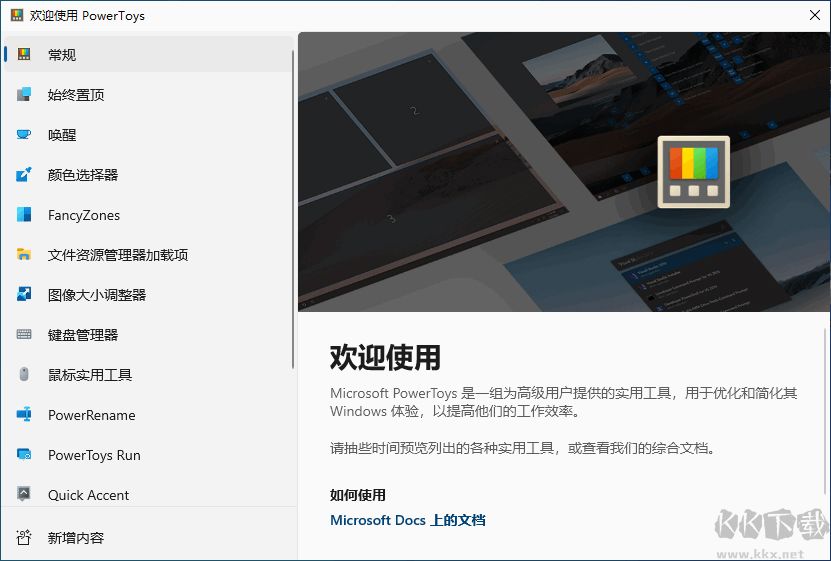
Task: Click the Mouse utilities (鼠标实用工具) icon
Action: 24,375
